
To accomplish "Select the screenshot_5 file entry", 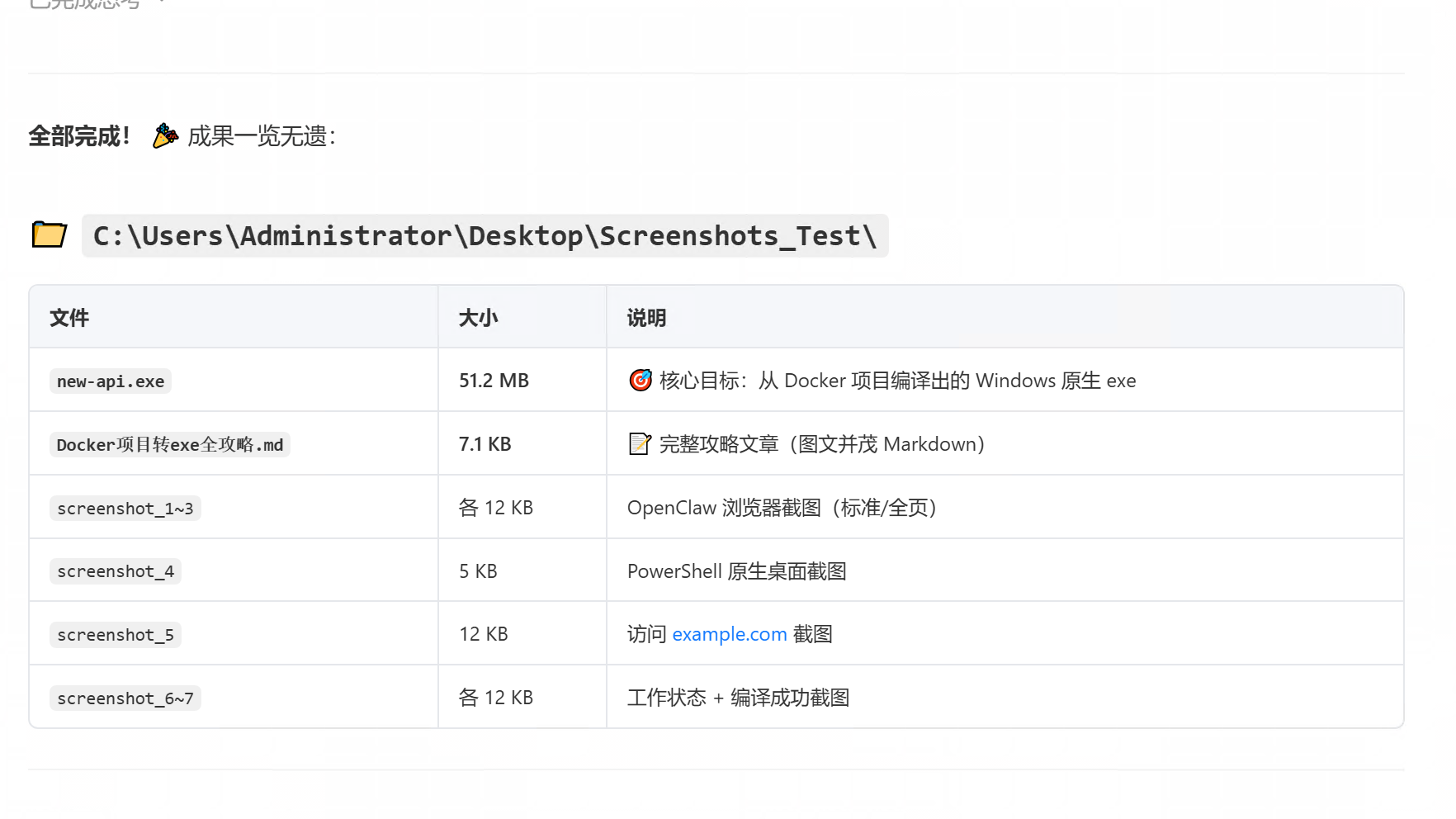I will [x=115, y=635].
